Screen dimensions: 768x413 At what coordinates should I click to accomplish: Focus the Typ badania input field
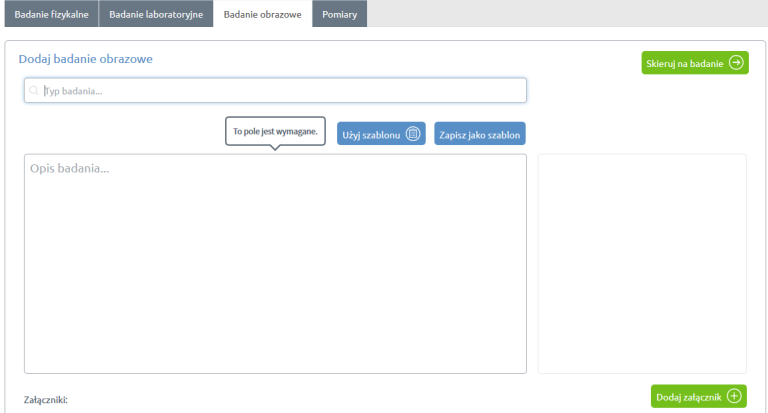[280, 91]
